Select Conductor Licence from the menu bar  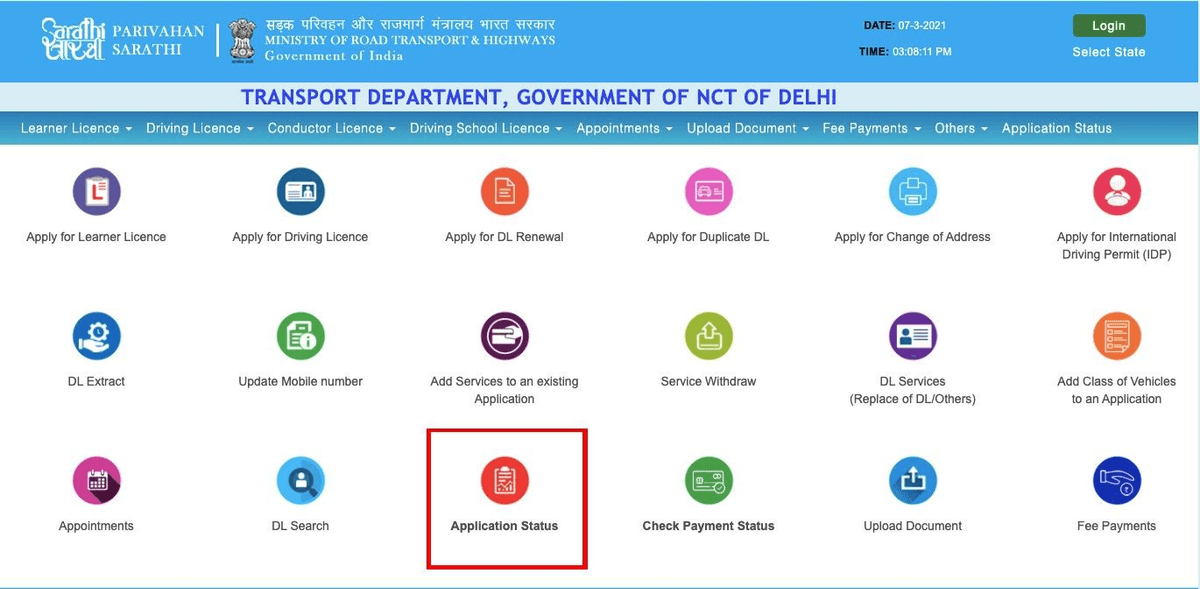[x=331, y=128]
